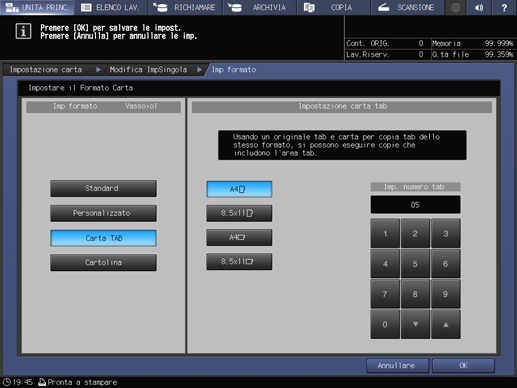
Task: Click the speaker sound icon
Action: pos(479,7)
